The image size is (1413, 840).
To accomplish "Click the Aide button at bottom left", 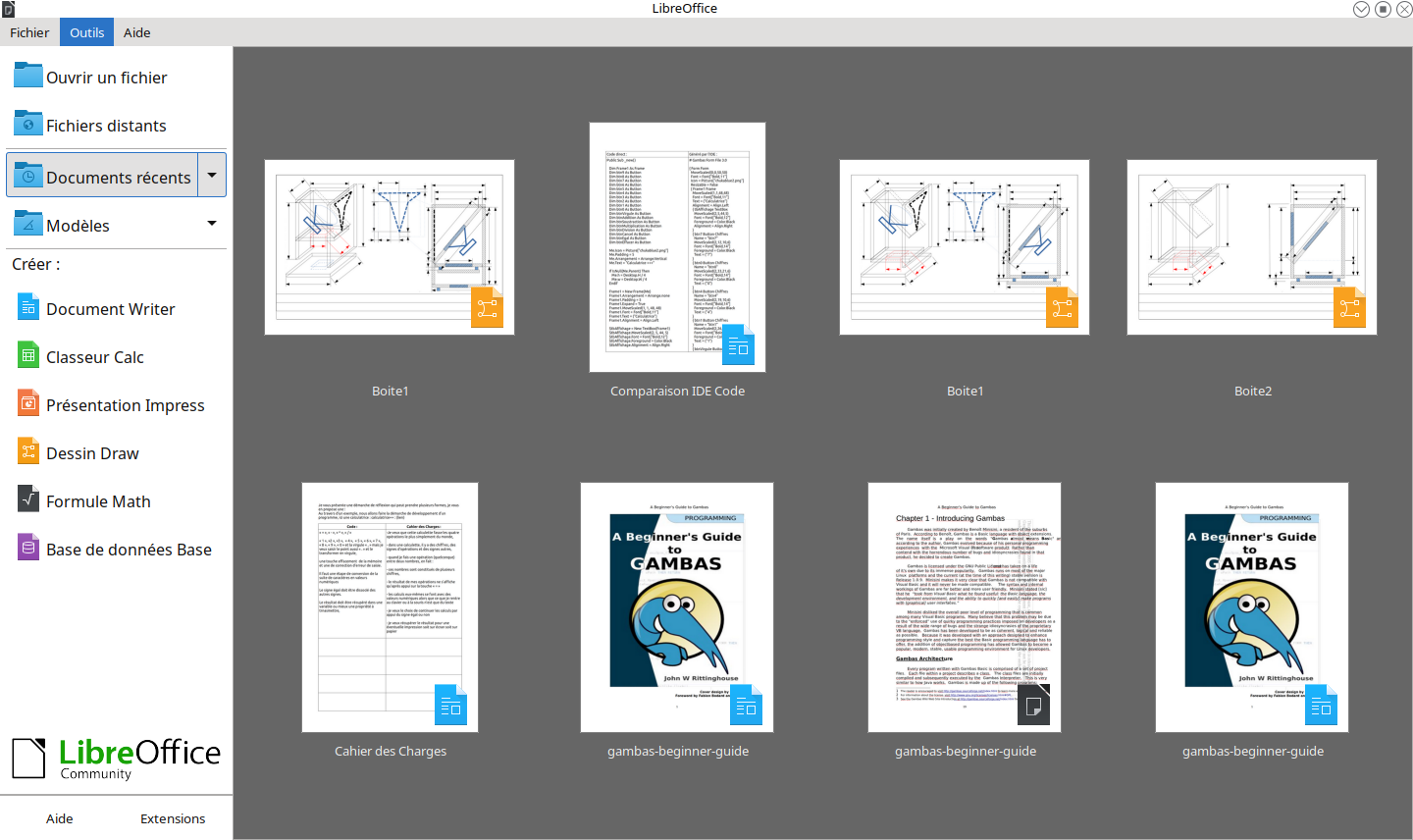I will pos(60,818).
